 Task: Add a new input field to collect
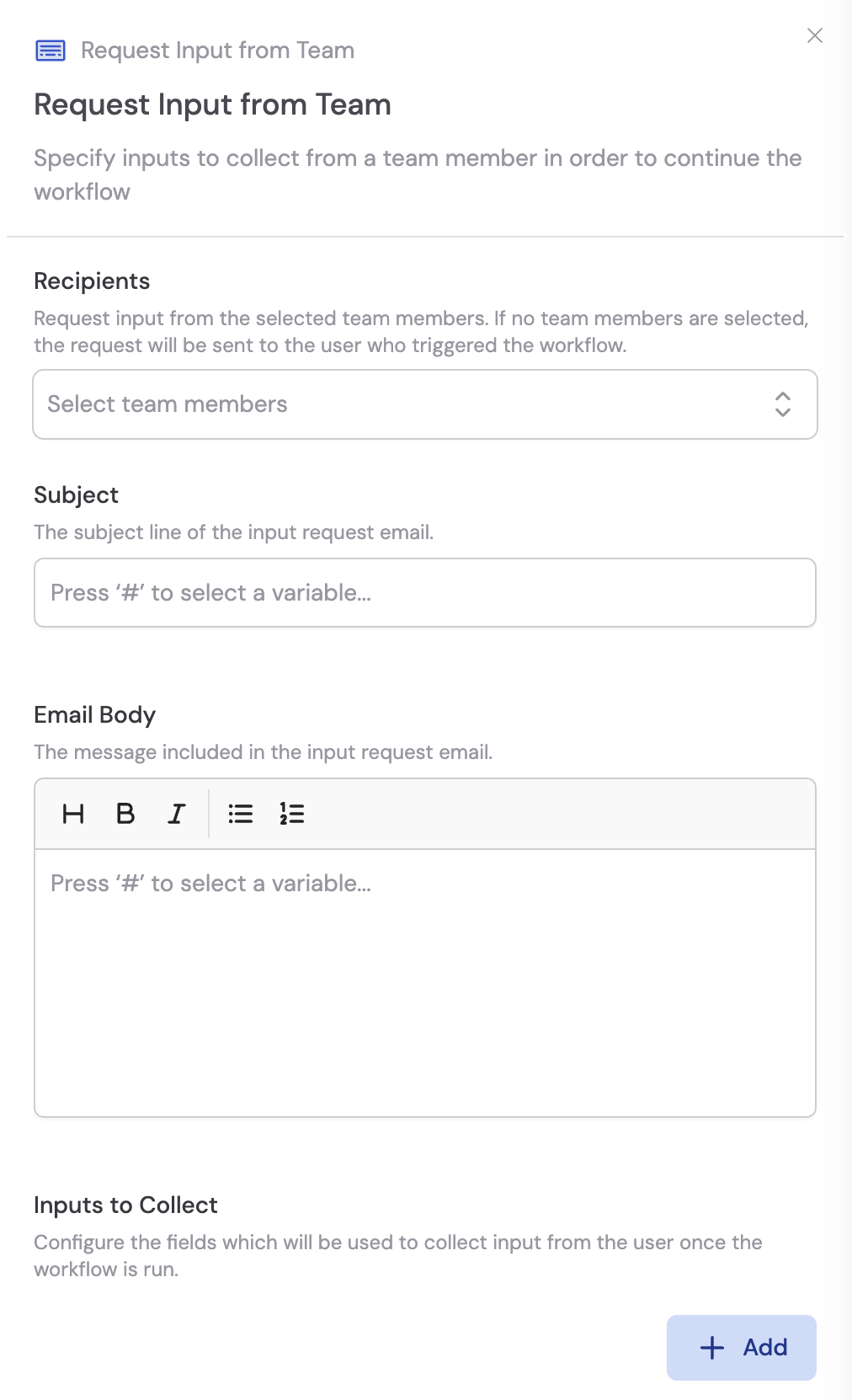tap(741, 1347)
